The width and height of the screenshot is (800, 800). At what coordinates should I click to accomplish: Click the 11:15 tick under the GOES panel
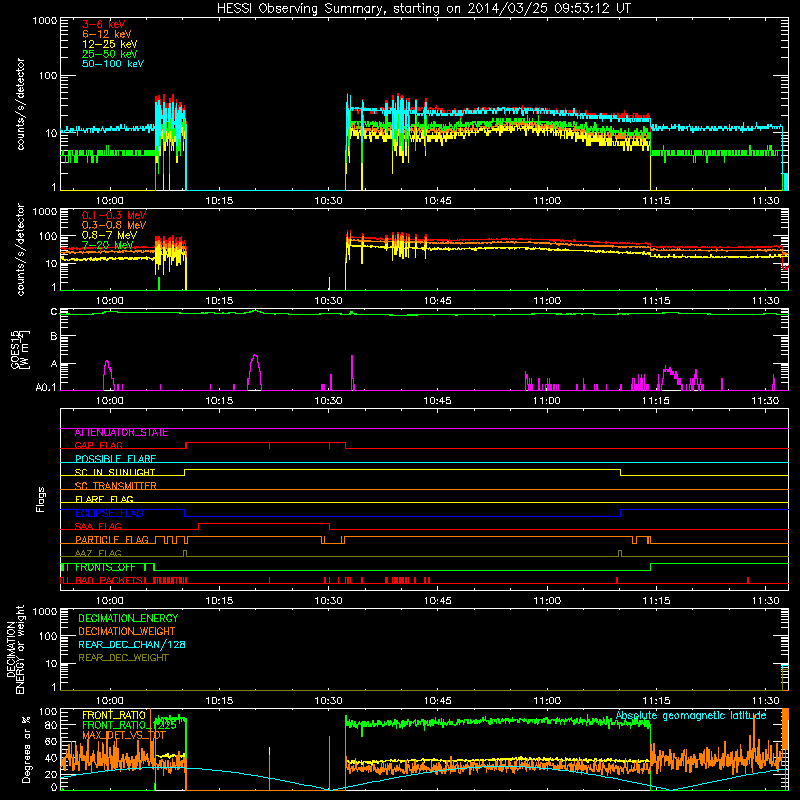click(x=656, y=401)
